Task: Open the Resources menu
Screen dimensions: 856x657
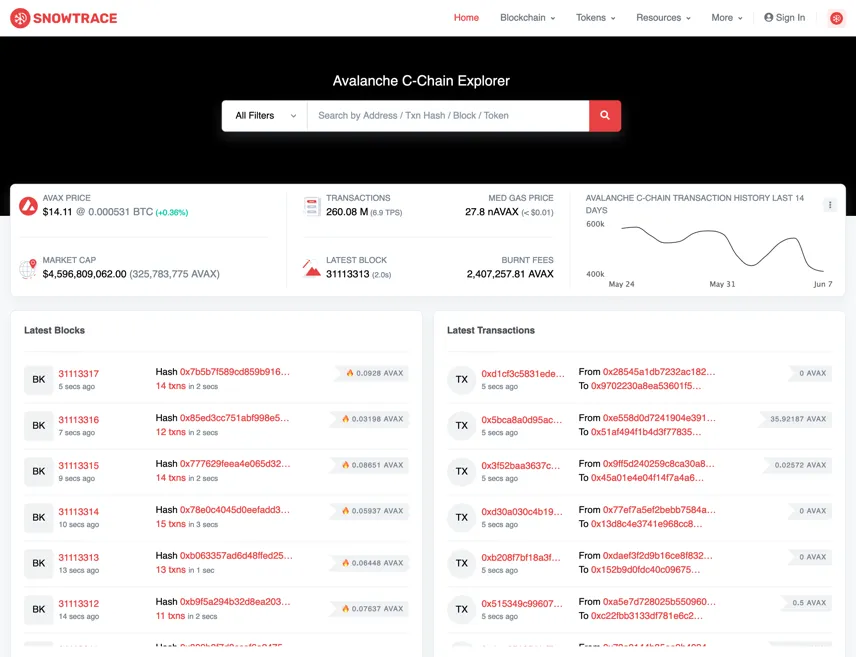Action: (x=663, y=17)
